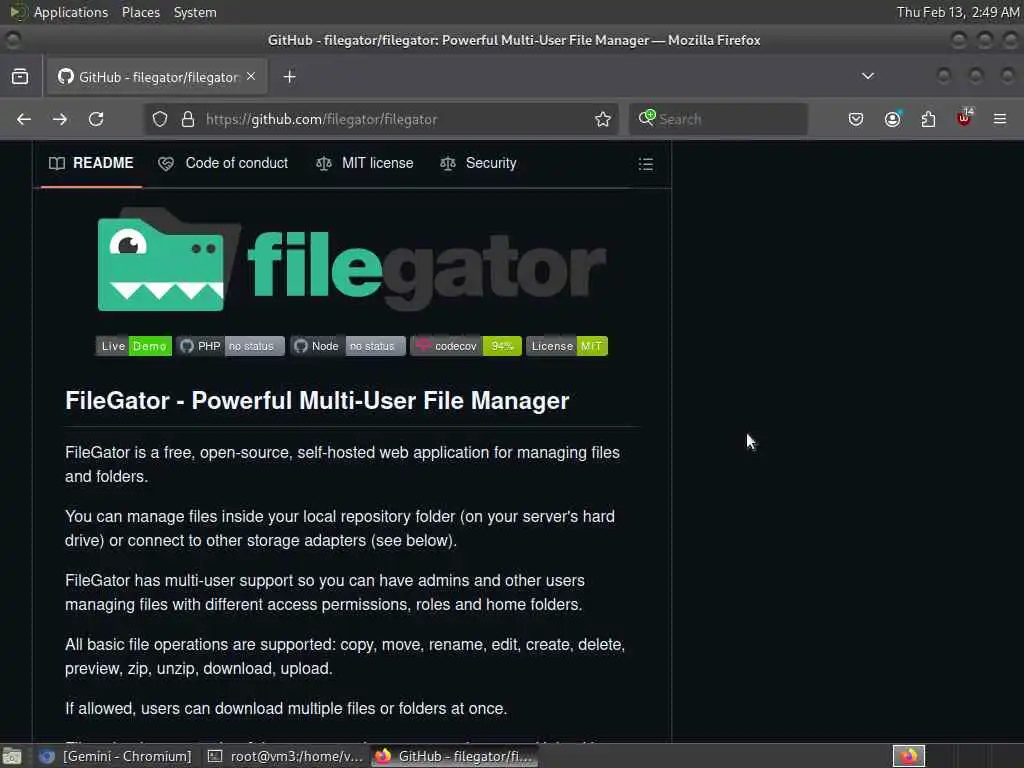Click the Firefox workspace switcher thumbnail
The image size is (1024, 768).
click(909, 756)
